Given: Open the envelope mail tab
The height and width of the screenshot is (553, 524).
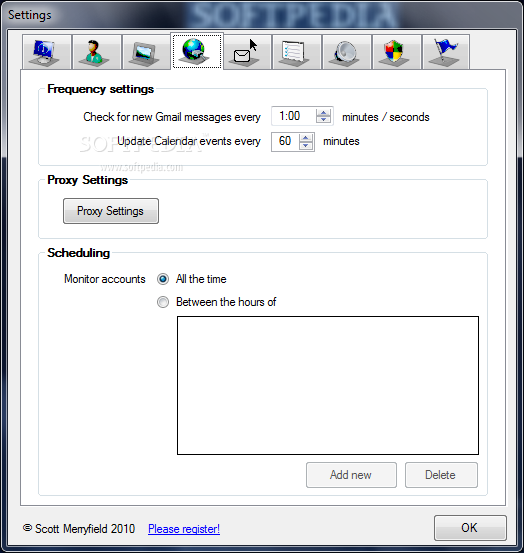Looking at the screenshot, I should [247, 52].
